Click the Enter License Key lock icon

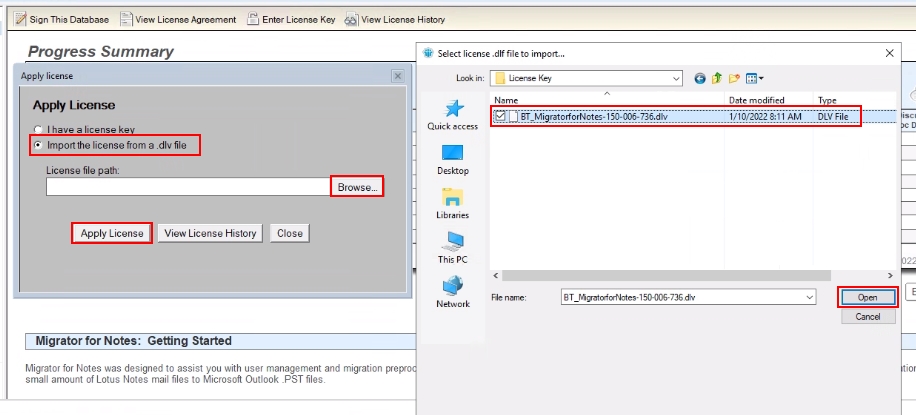tap(252, 19)
